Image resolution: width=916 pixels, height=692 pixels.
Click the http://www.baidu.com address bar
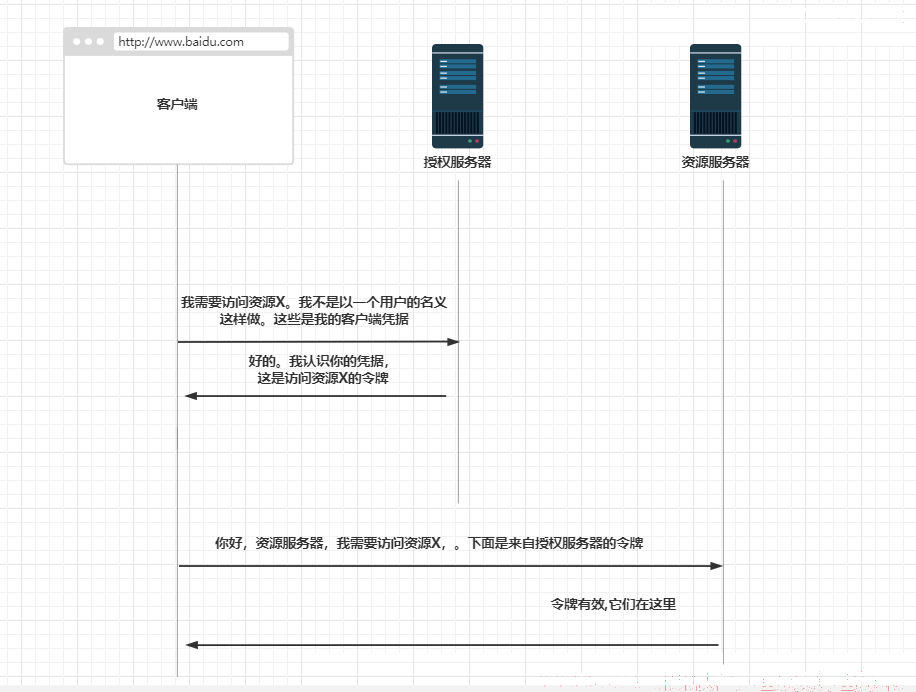point(201,41)
